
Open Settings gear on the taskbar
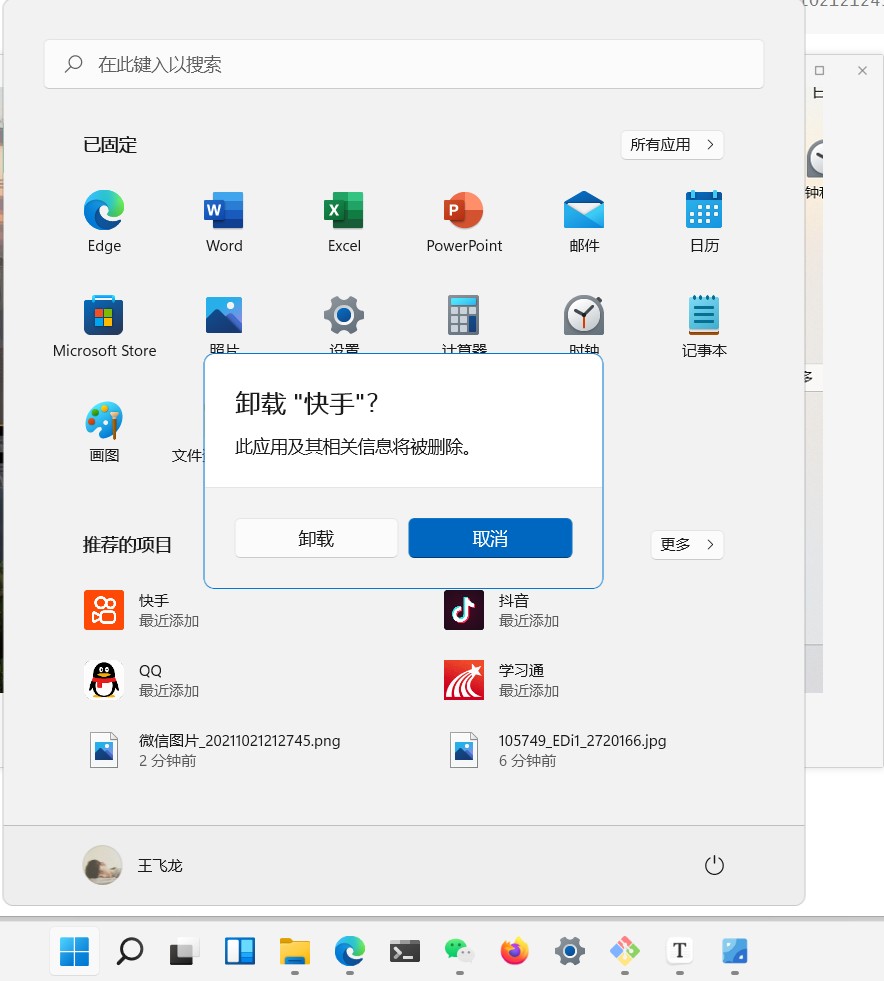[x=570, y=951]
